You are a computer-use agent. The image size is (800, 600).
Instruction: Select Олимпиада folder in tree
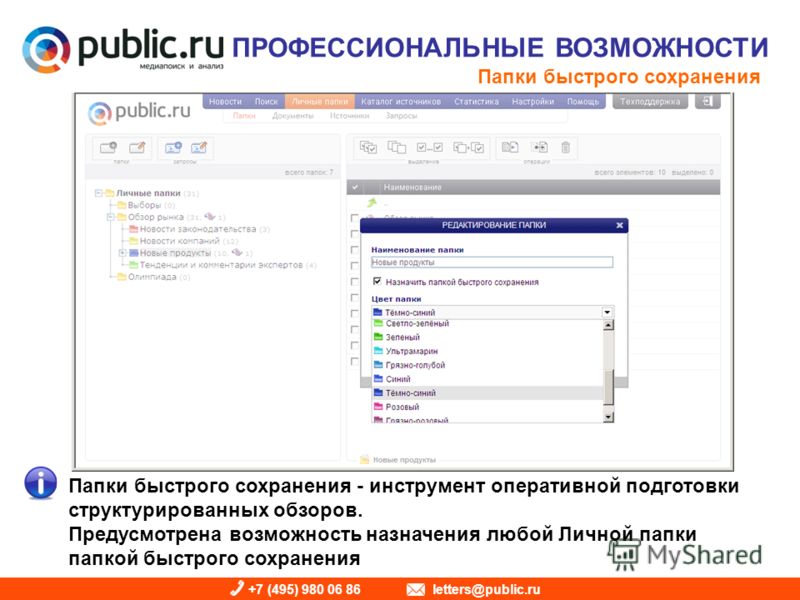click(x=152, y=277)
